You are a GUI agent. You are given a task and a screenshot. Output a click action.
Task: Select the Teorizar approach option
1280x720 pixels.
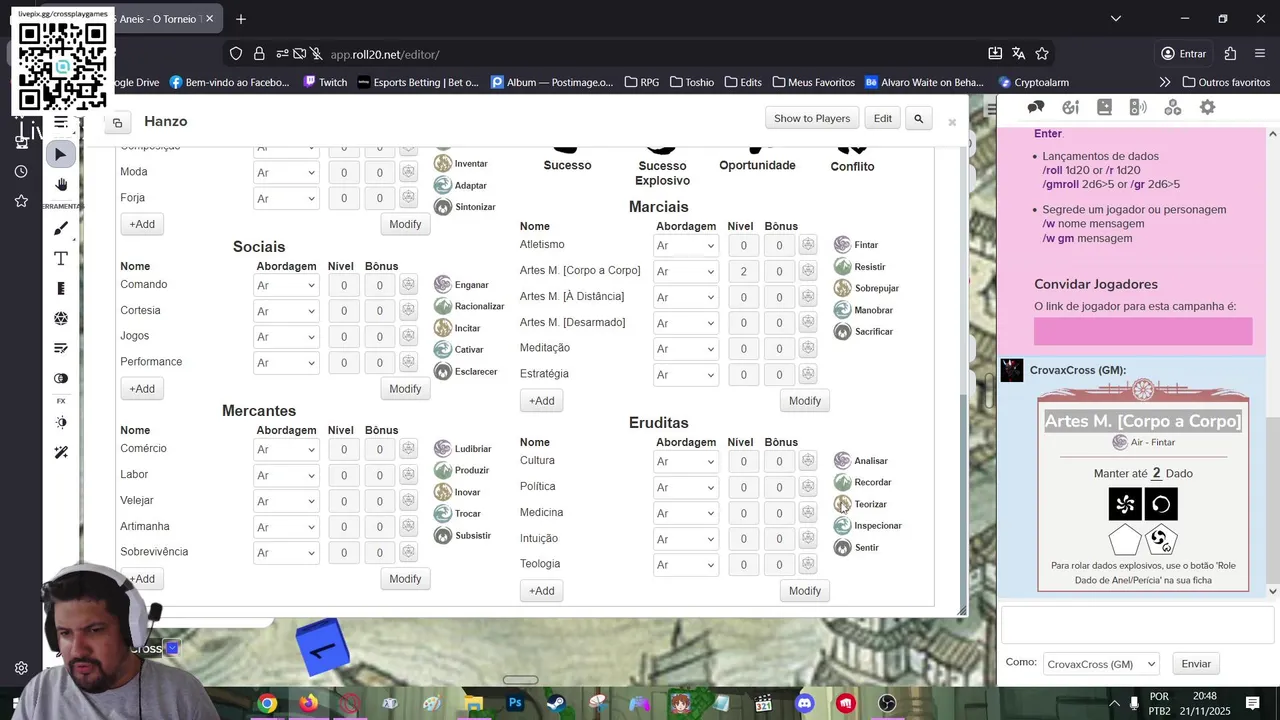tap(860, 504)
